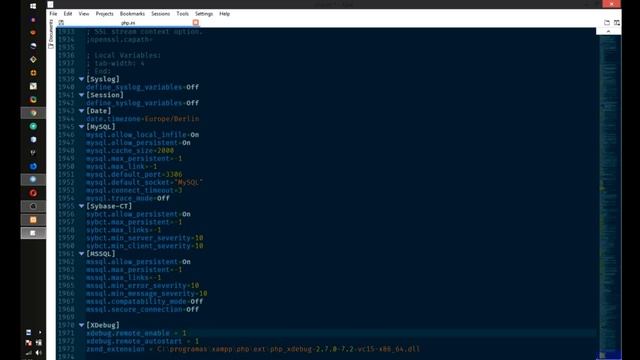Open the Bookmarks menu

tap(132, 13)
